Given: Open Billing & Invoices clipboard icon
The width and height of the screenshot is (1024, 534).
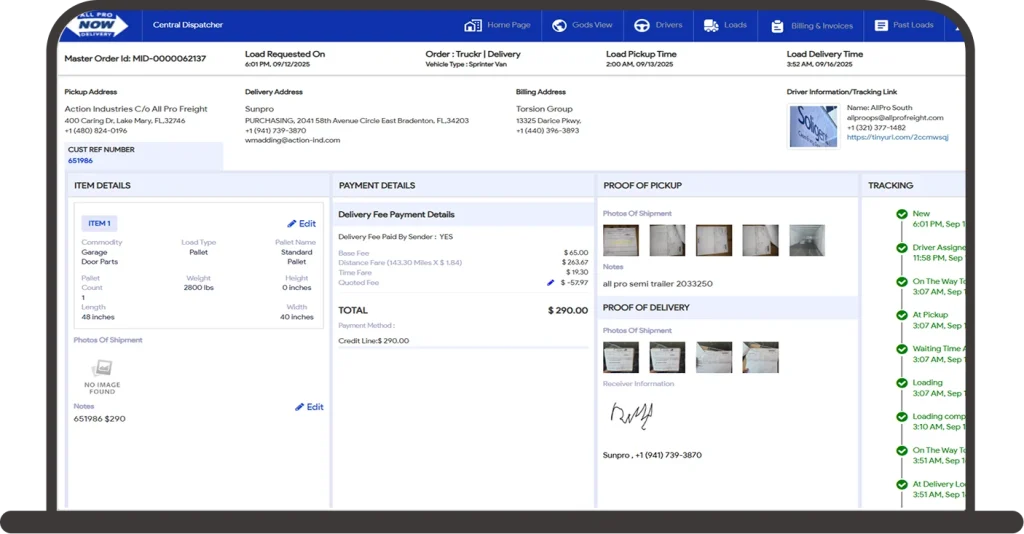Looking at the screenshot, I should (x=778, y=25).
